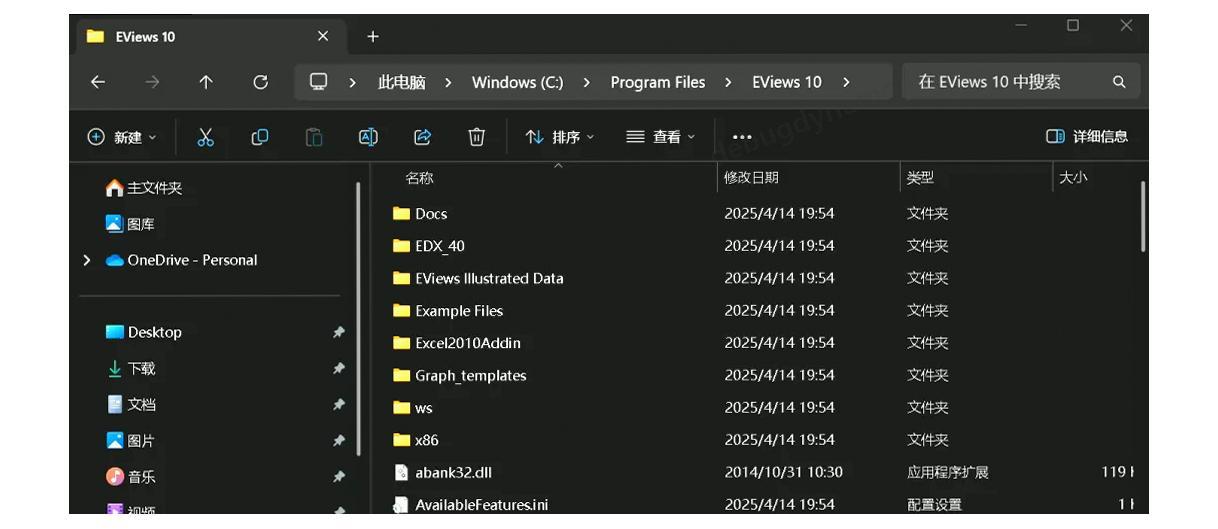Open 图库 in the sidebar
This screenshot has width=1218, height=529.
[130, 224]
